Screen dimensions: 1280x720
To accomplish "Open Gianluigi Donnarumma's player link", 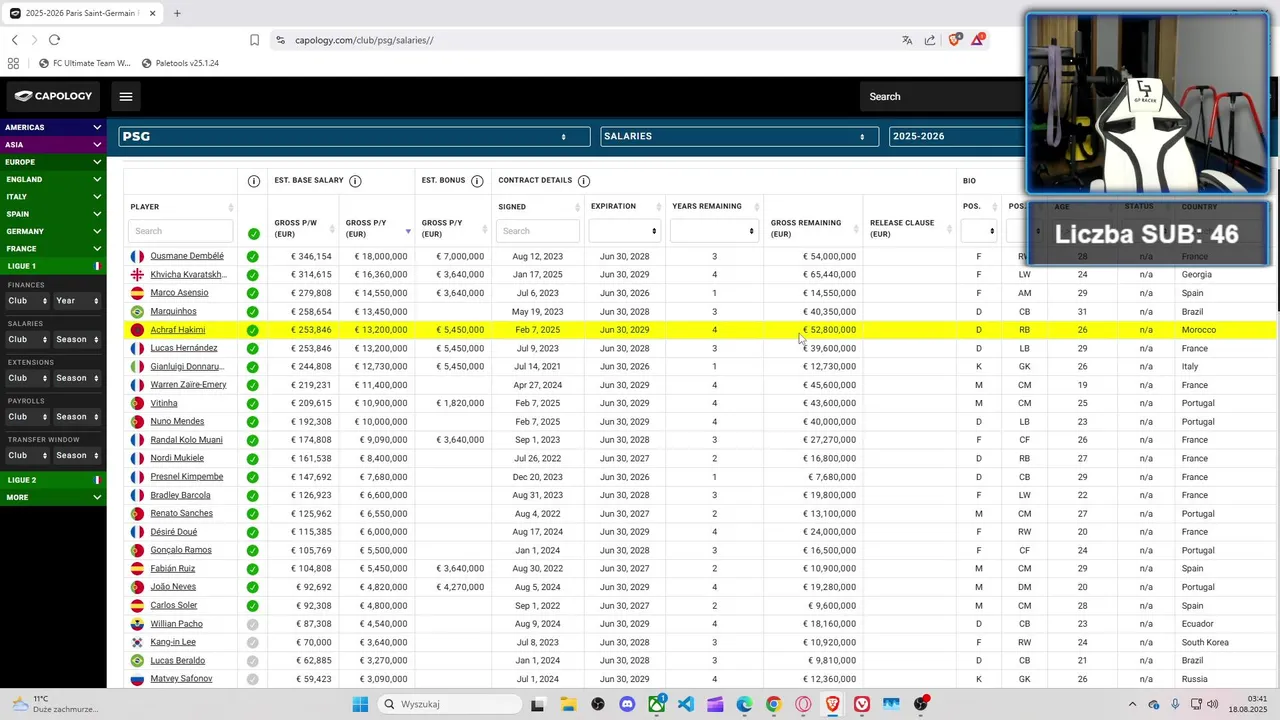I will [x=187, y=367].
